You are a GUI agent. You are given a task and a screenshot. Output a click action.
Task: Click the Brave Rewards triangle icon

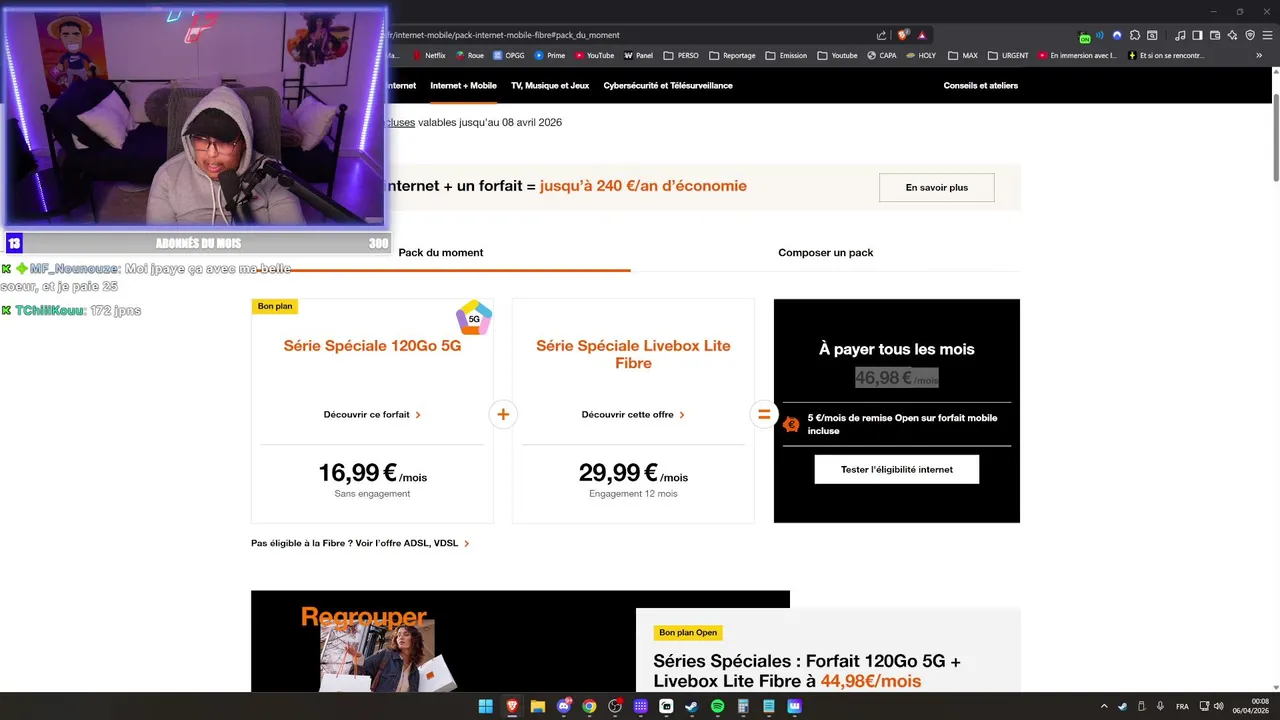tap(922, 35)
